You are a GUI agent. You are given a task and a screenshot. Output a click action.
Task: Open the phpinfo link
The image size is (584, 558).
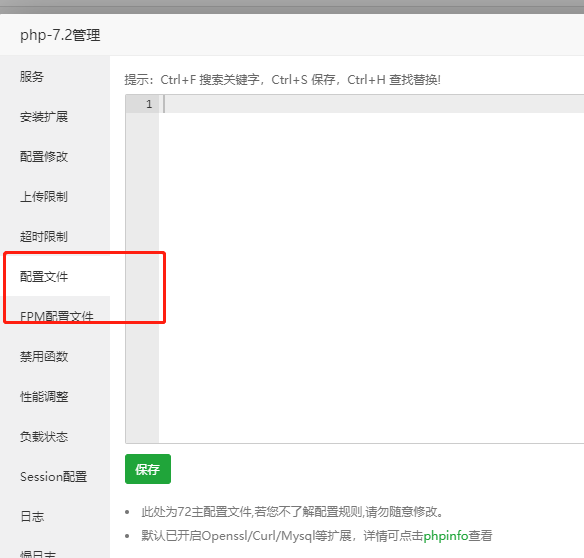tap(446, 536)
